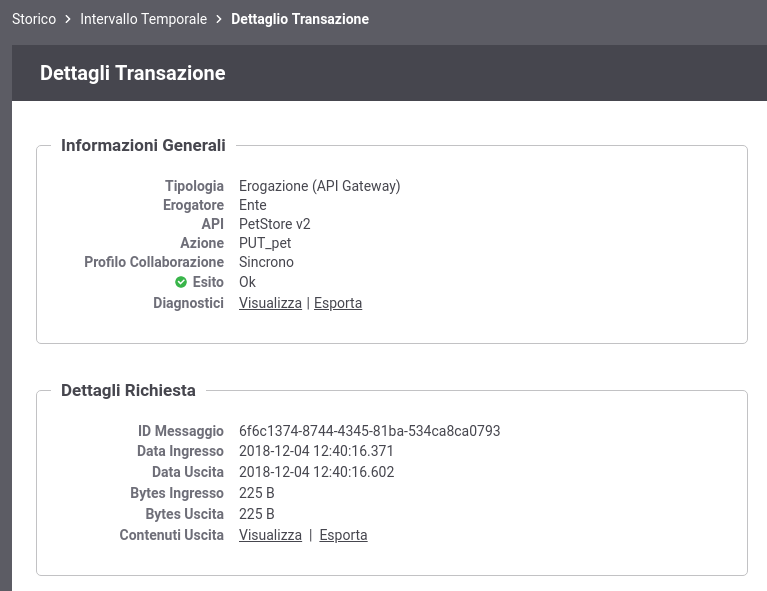The width and height of the screenshot is (767, 591).
Task: Click the chevron arrow after Intervallo Temporale
Action: pyautogui.click(x=219, y=19)
